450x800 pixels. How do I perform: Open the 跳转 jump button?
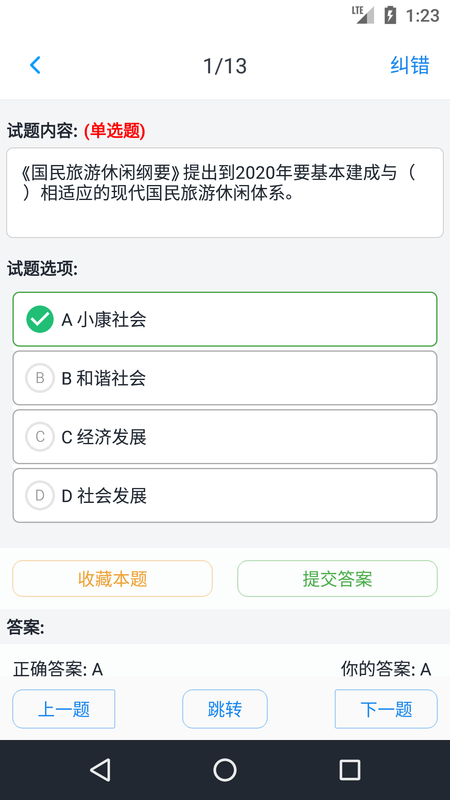pyautogui.click(x=225, y=709)
